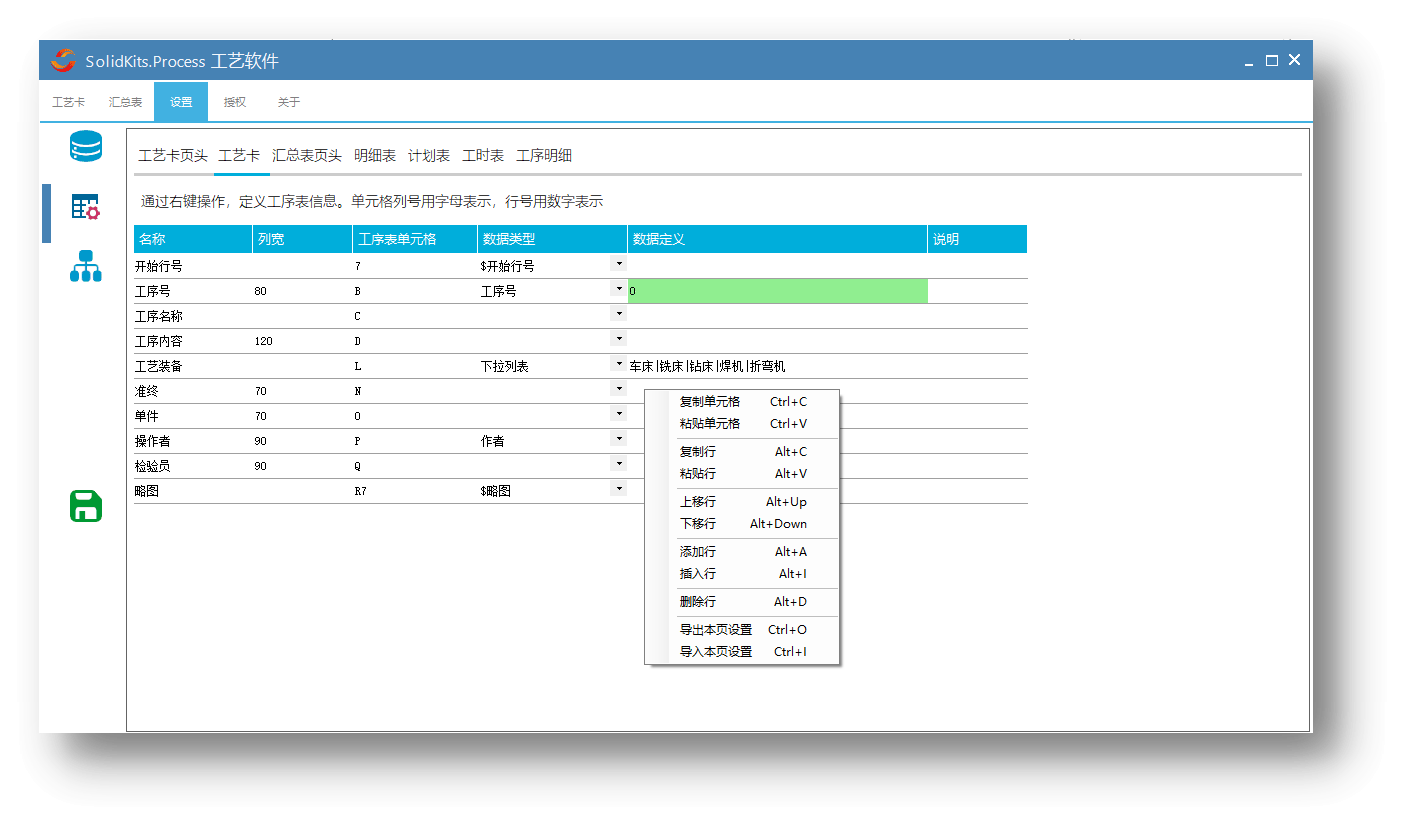
Task: Click the SolidKits logo in title bar
Action: coord(63,61)
